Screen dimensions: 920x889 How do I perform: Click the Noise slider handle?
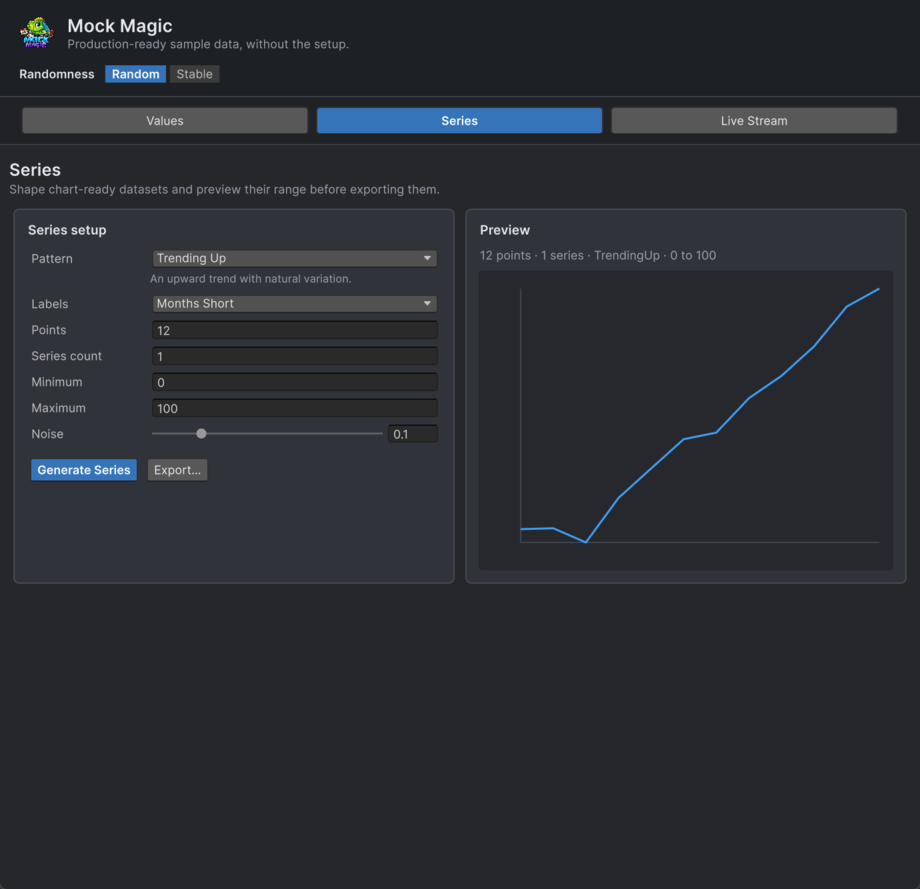coord(201,434)
